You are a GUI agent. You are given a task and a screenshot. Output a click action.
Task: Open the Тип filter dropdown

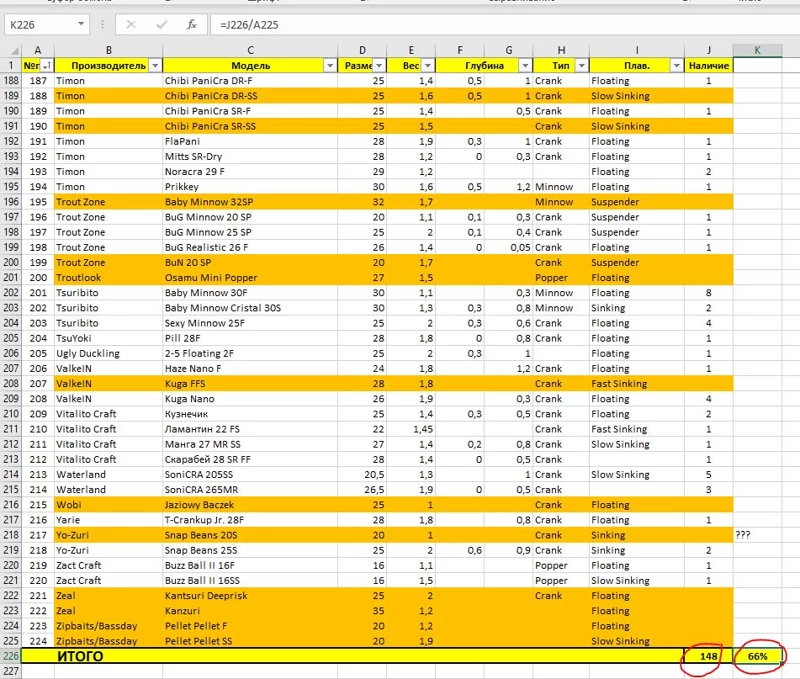(x=582, y=66)
